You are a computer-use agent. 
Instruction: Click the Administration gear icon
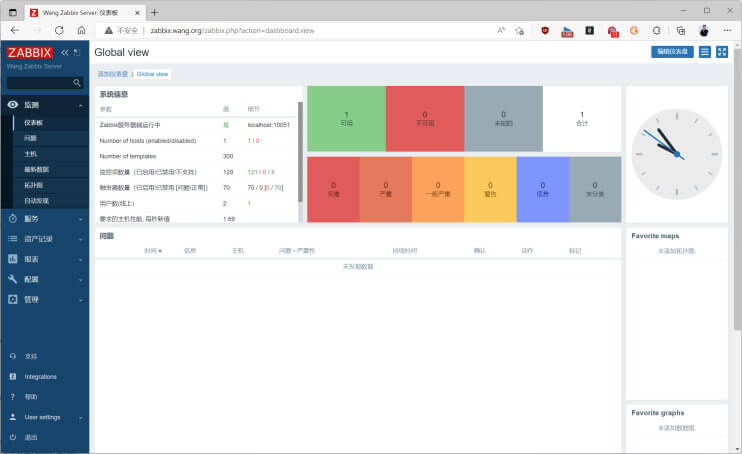click(x=13, y=299)
